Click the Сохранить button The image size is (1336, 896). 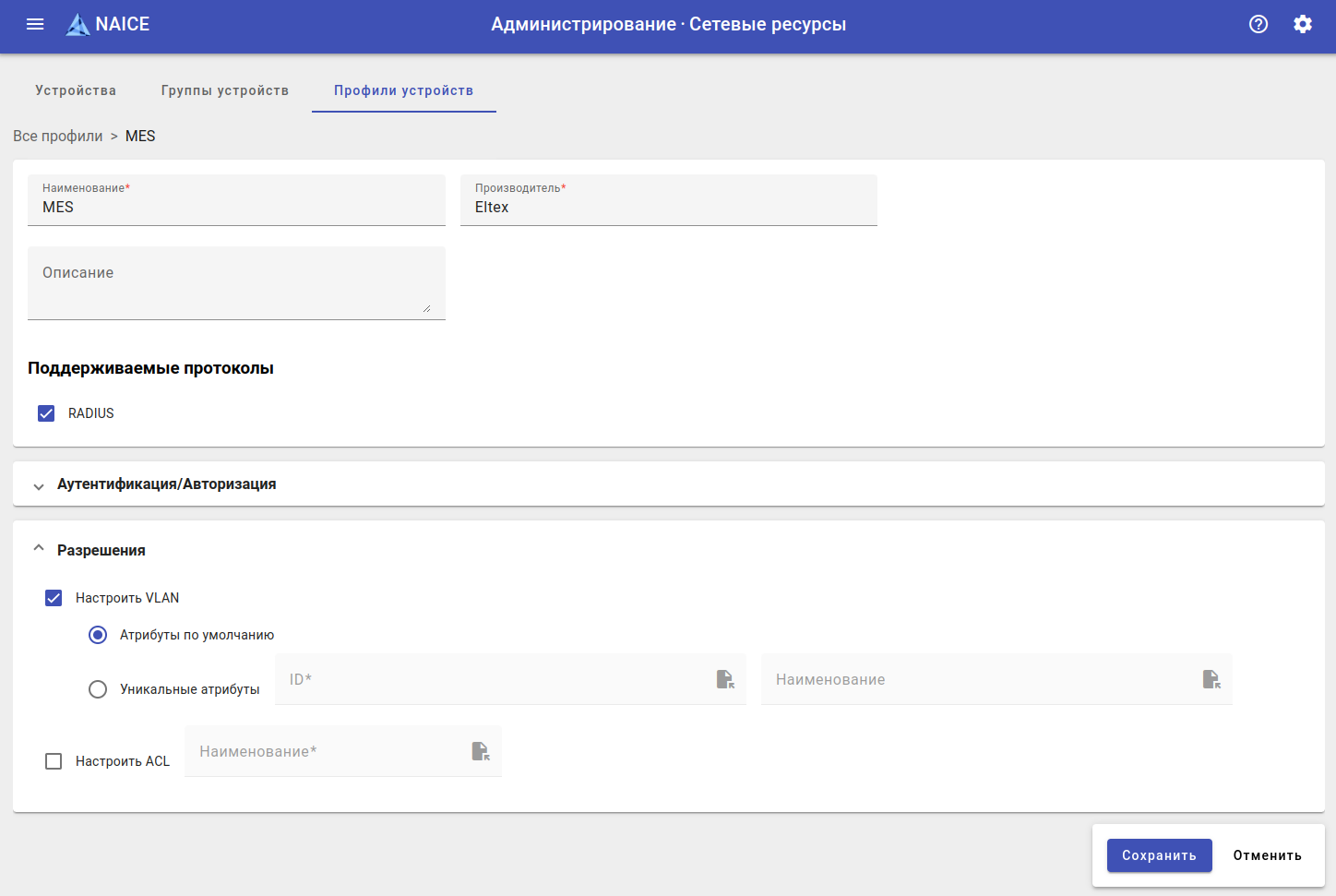coord(1159,855)
